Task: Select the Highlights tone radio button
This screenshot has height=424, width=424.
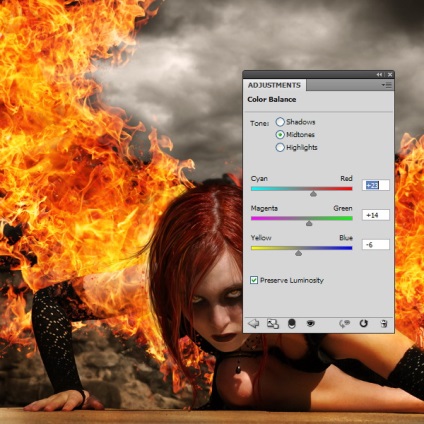Action: (x=280, y=147)
